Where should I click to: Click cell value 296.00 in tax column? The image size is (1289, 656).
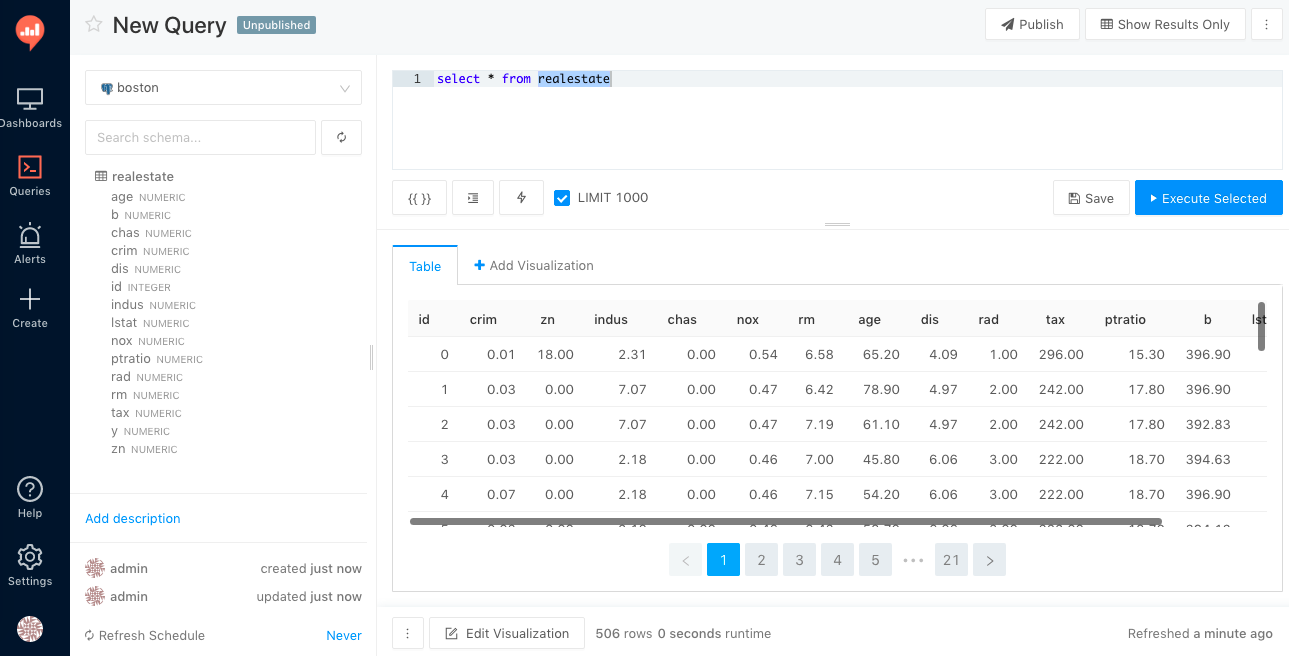1061,355
